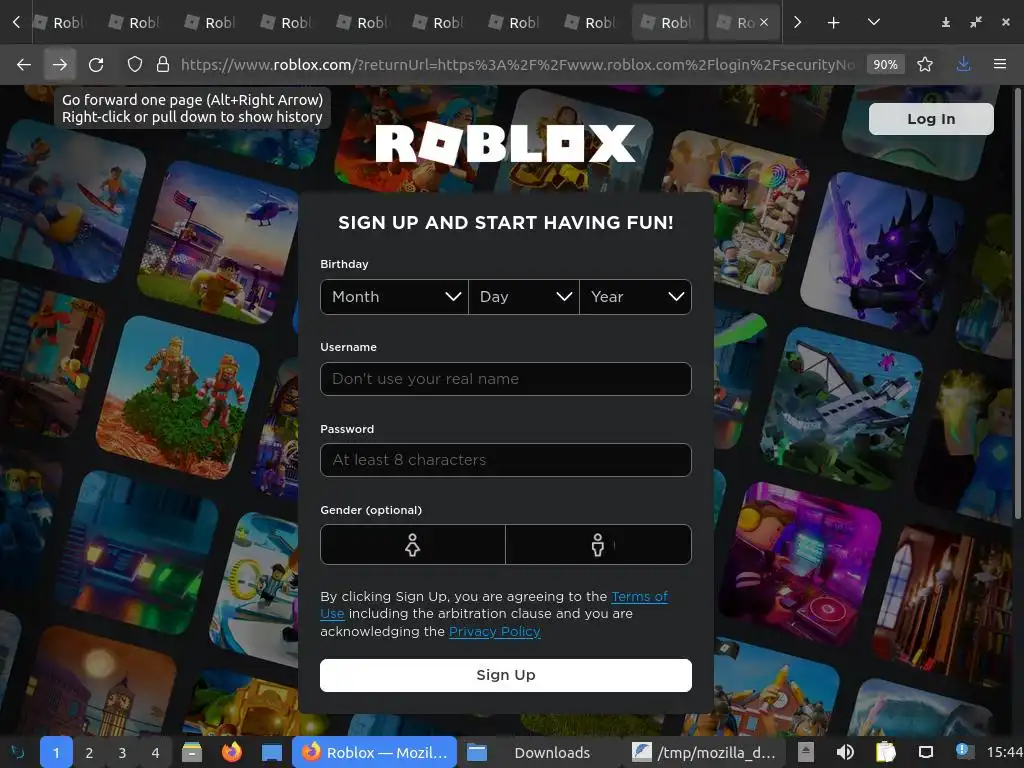Click the "Birthday" field label
This screenshot has height=768, width=1024.
click(x=344, y=264)
